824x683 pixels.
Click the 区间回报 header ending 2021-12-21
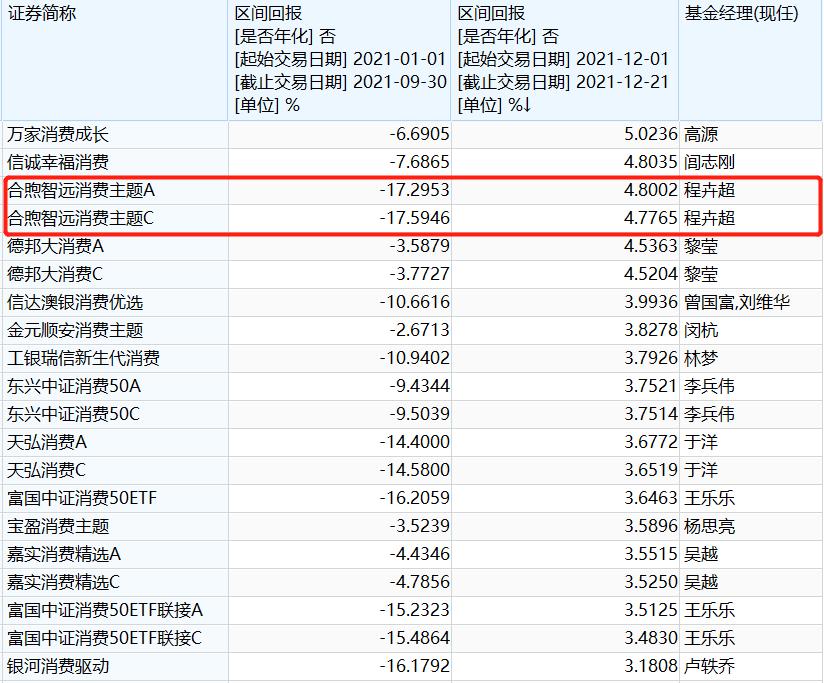coord(563,59)
